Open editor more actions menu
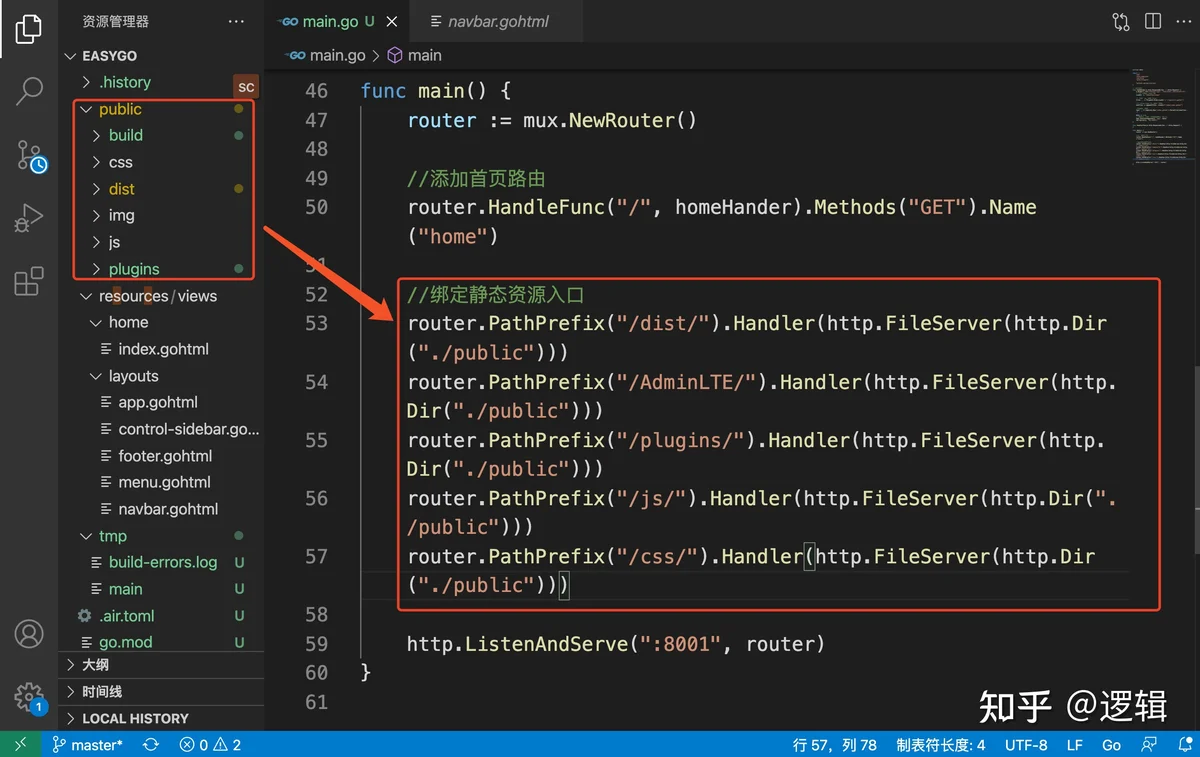 [1184, 21]
